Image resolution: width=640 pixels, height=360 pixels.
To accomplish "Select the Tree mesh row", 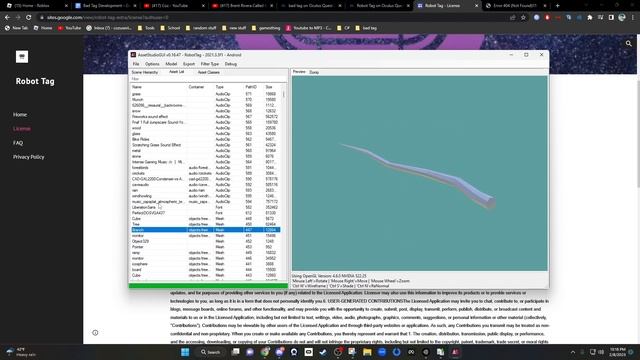I will tap(206, 224).
